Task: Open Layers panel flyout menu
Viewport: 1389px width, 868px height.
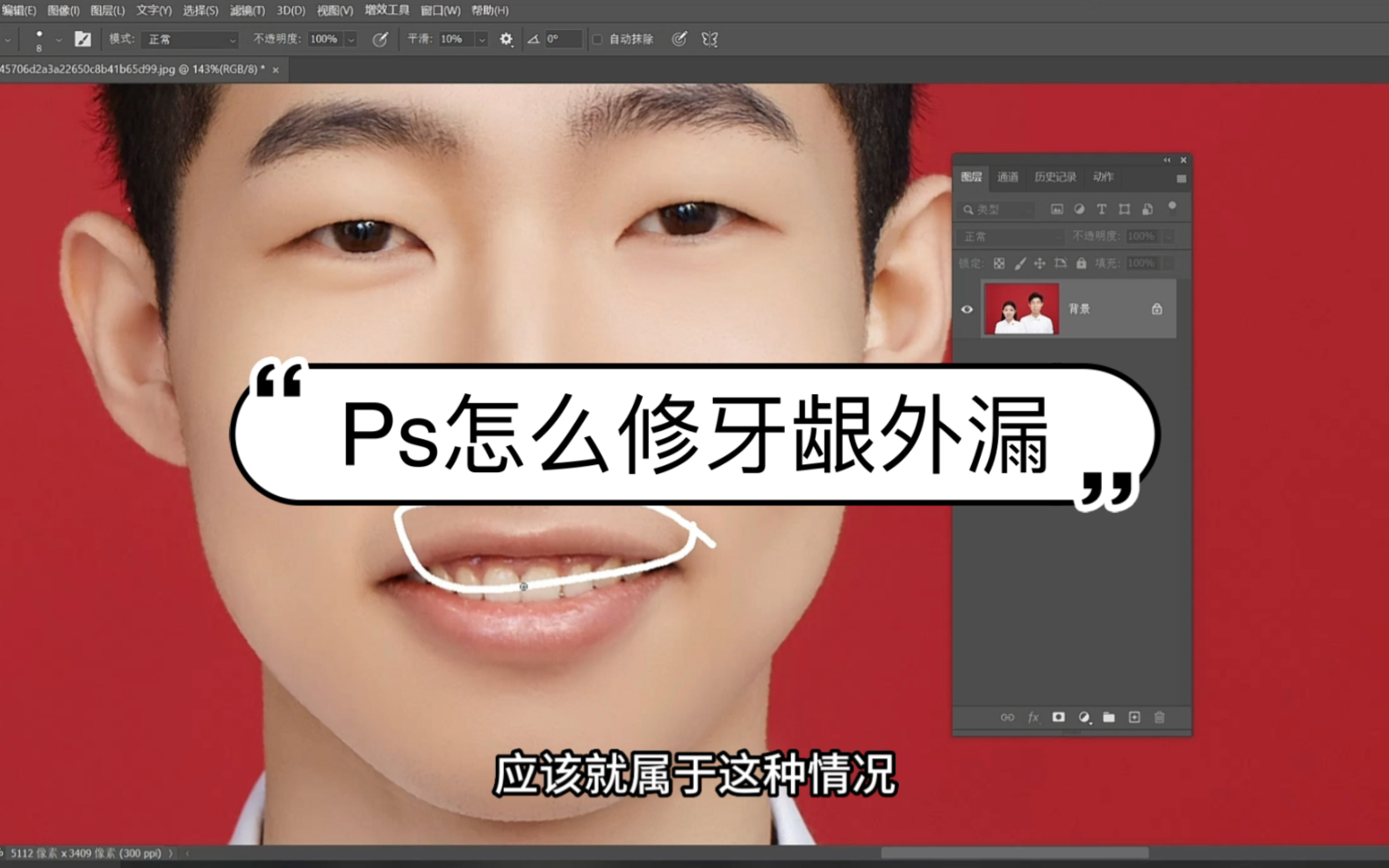Action: (1181, 178)
